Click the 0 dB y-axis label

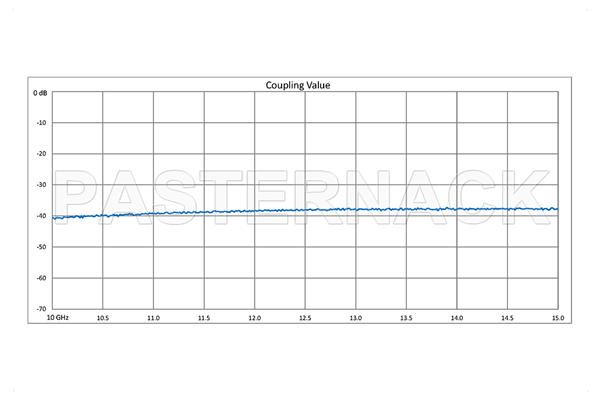[x=40, y=92]
